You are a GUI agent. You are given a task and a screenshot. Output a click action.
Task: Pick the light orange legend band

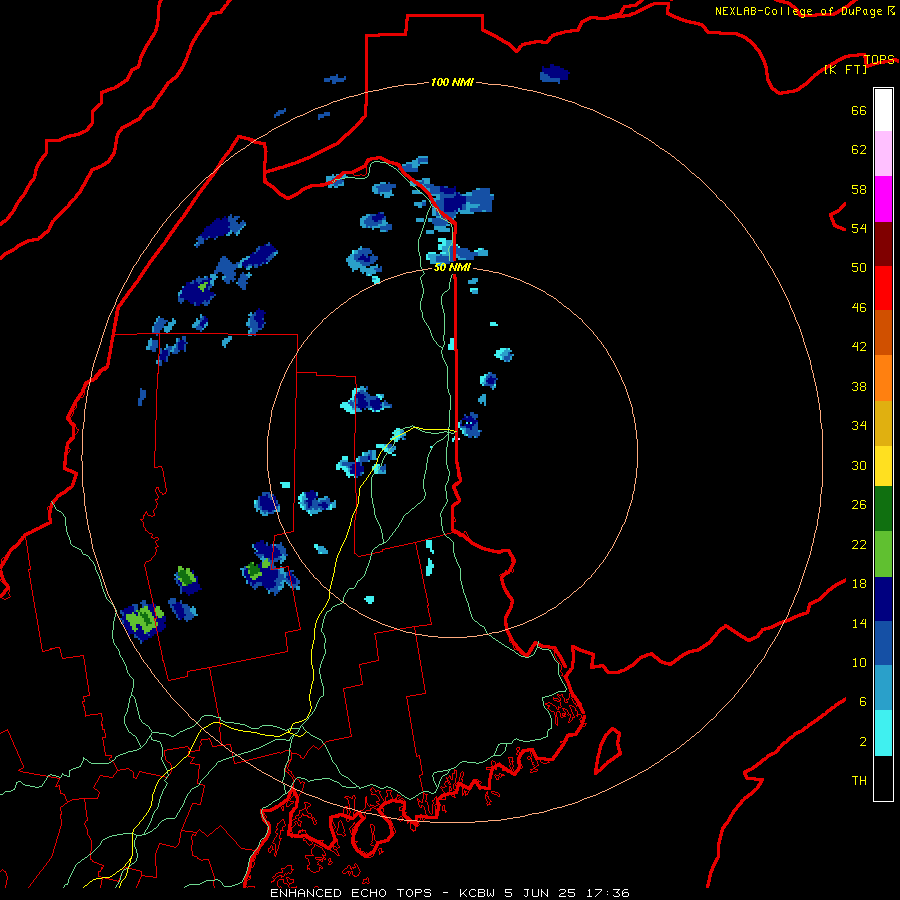click(x=883, y=378)
